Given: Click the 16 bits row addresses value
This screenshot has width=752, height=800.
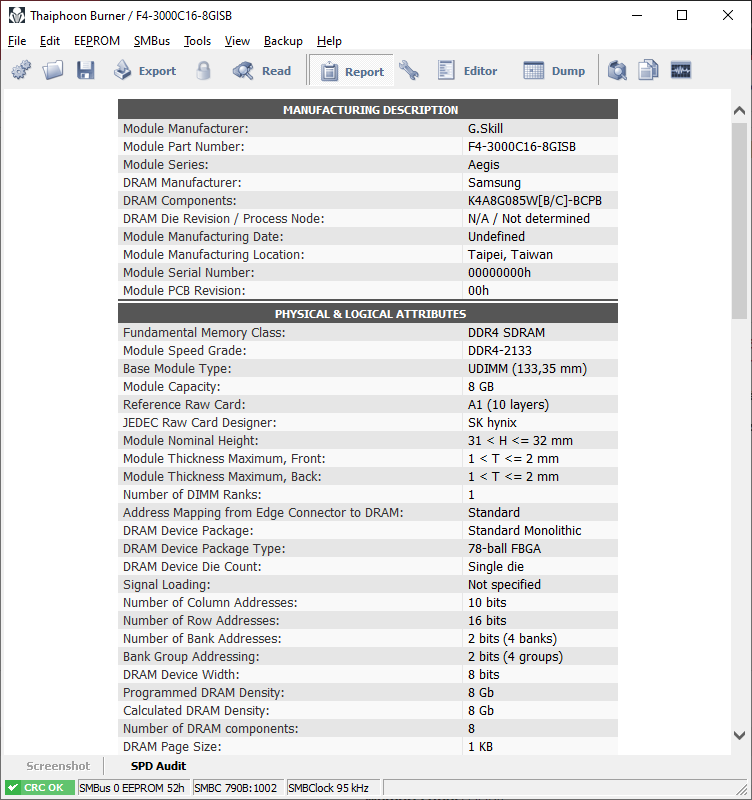Looking at the screenshot, I should [x=487, y=620].
